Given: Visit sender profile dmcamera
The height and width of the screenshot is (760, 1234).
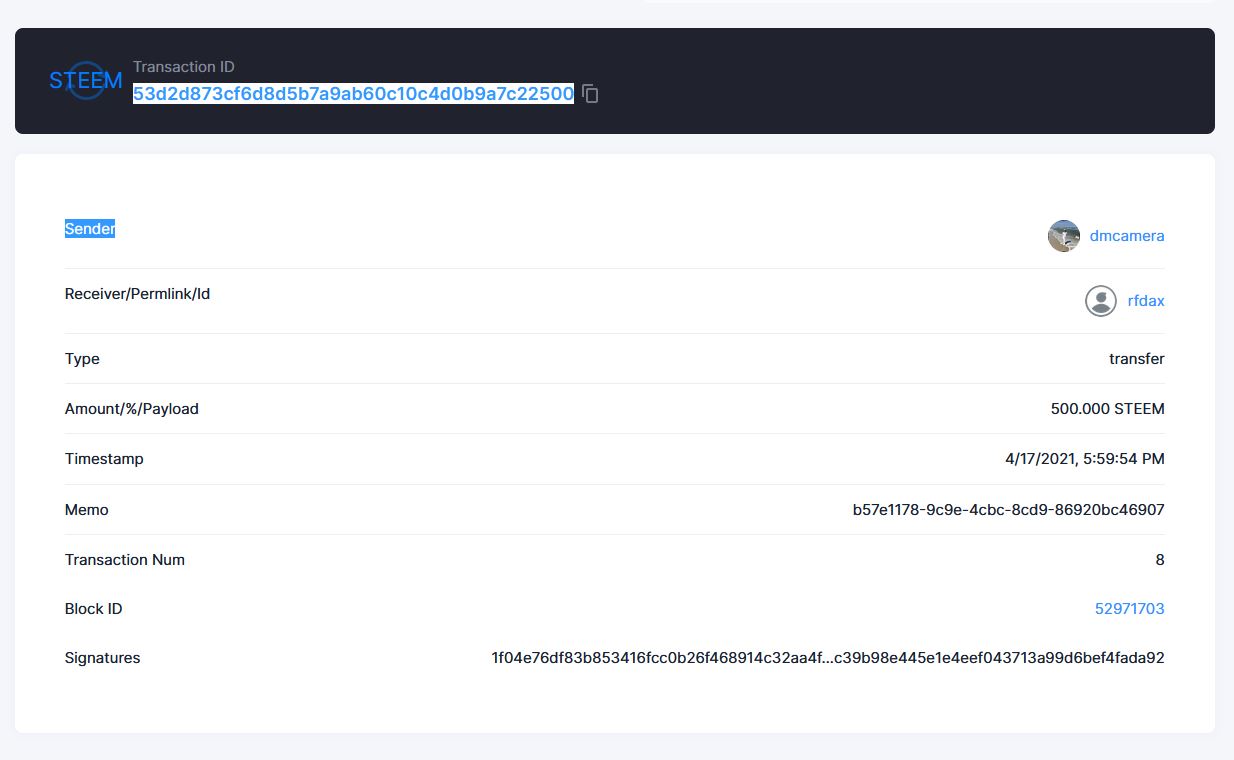Looking at the screenshot, I should click(1127, 236).
